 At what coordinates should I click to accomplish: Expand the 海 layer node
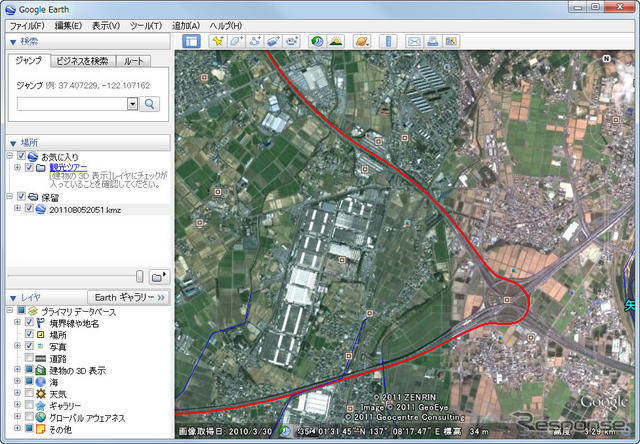[17, 381]
